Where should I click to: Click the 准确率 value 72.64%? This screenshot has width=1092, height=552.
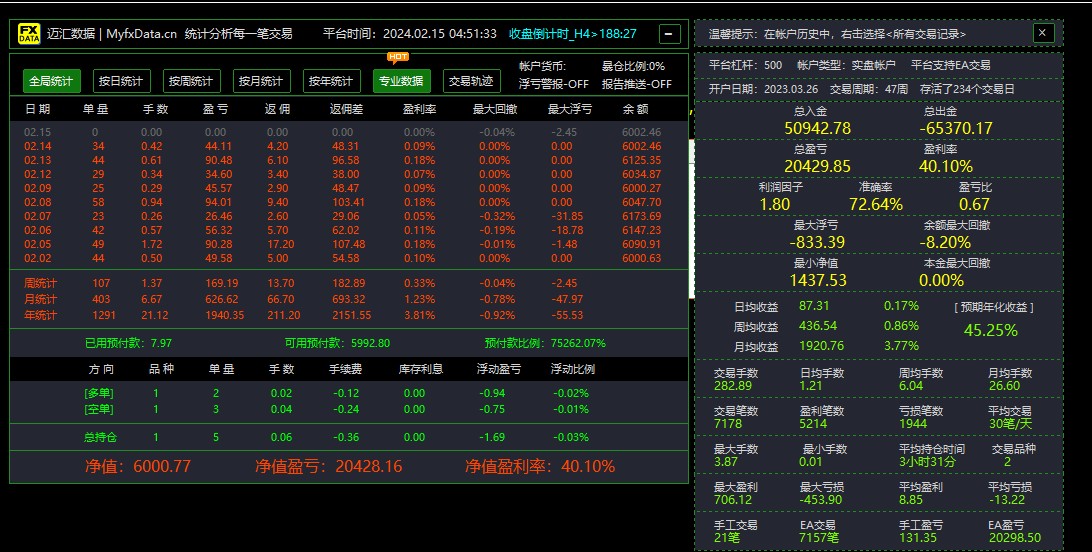[x=876, y=205]
